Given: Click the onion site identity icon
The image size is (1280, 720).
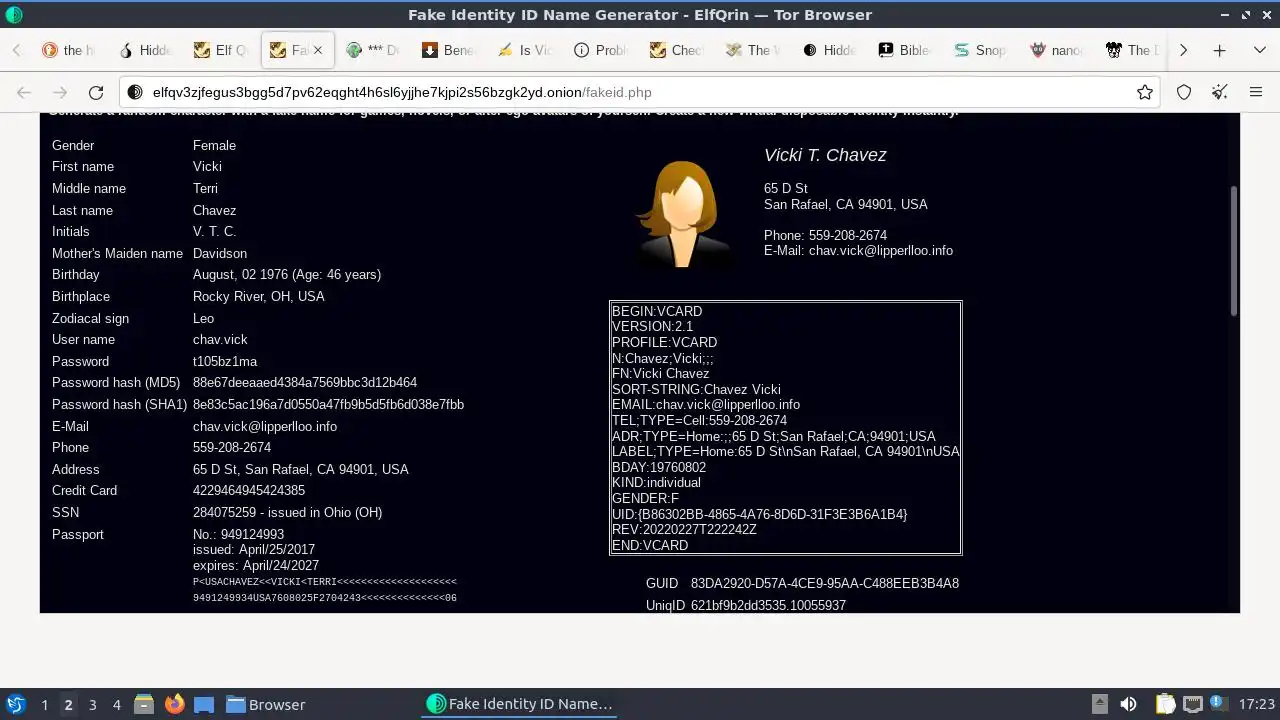Looking at the screenshot, I should [135, 92].
